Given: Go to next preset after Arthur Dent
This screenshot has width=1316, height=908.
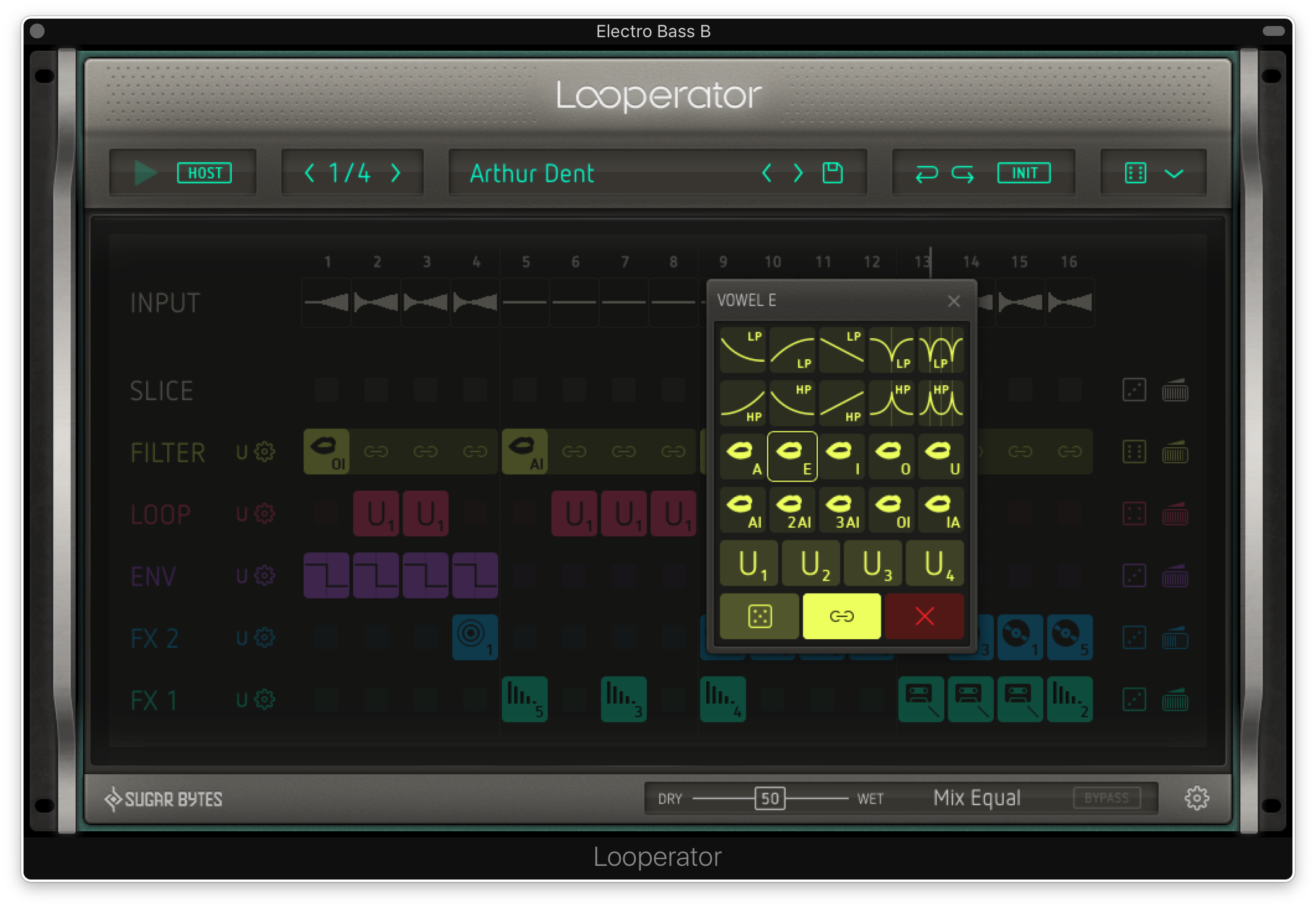Looking at the screenshot, I should 798,173.
